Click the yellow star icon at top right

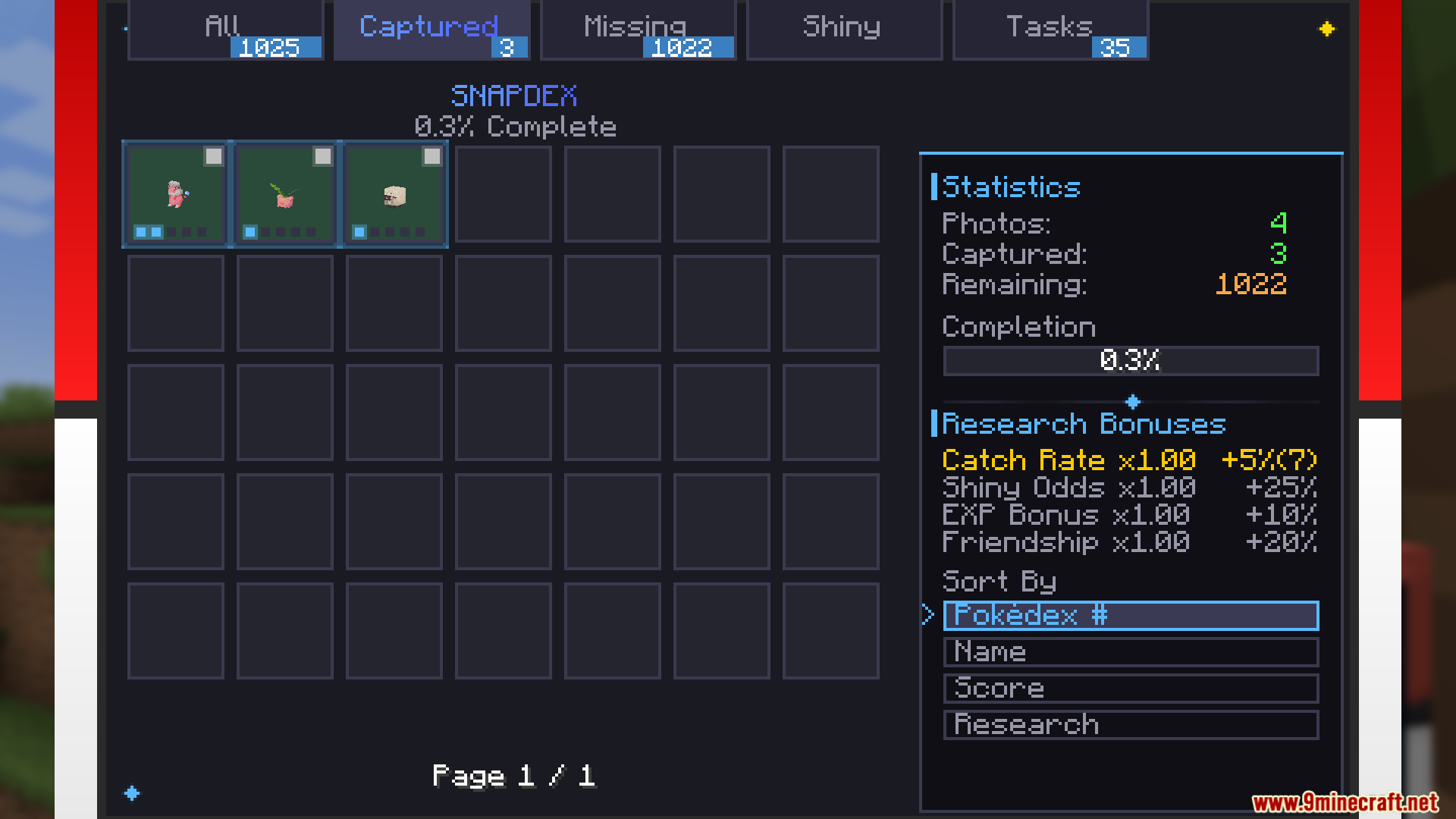point(1326,29)
